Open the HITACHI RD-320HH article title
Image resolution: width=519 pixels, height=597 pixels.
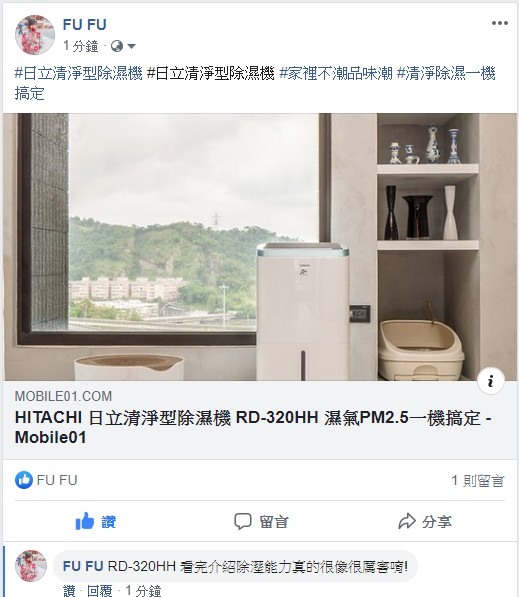(x=253, y=427)
